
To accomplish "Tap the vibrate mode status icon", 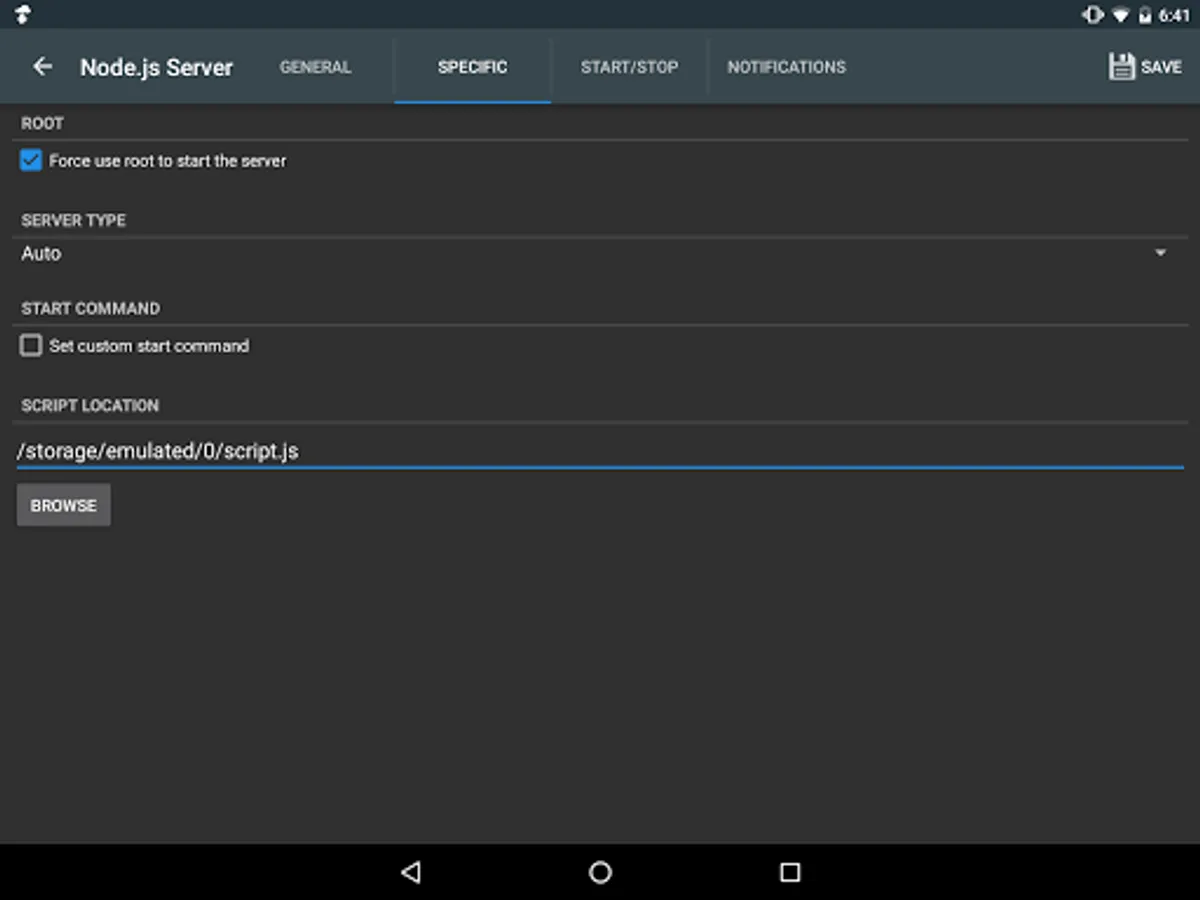I will pos(1092,15).
